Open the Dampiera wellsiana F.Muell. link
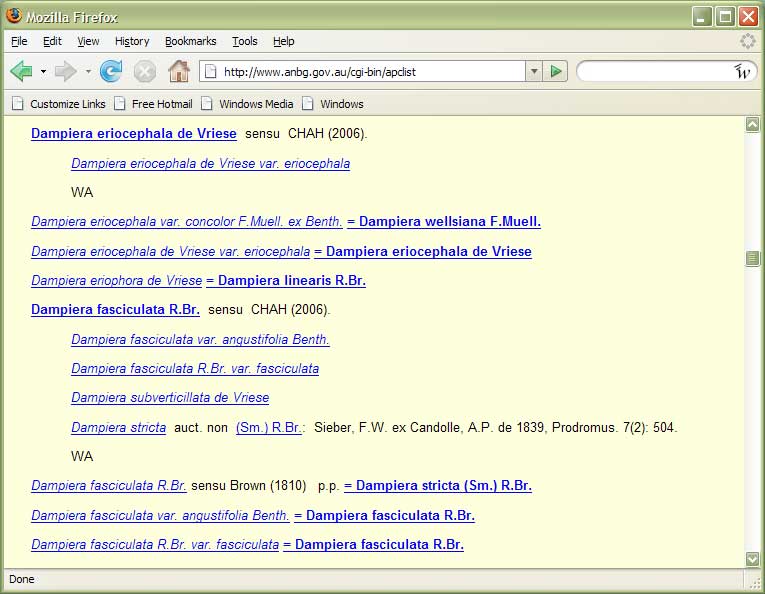 coord(444,222)
